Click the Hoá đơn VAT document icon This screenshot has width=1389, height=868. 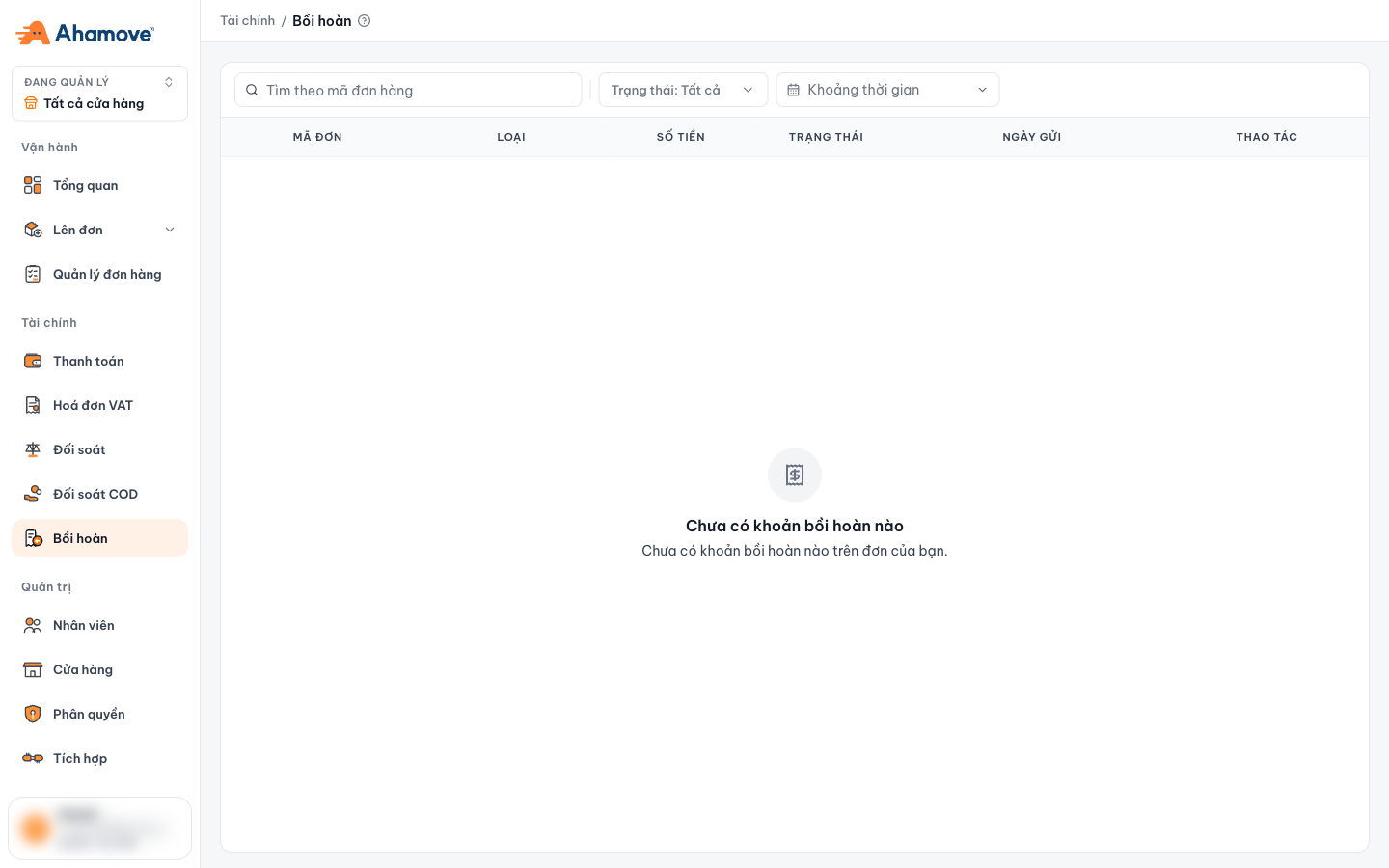(33, 405)
